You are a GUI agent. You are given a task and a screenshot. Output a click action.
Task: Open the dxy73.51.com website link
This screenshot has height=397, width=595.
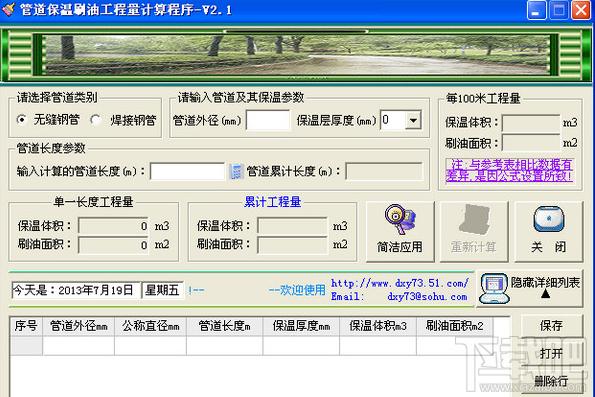(x=400, y=283)
